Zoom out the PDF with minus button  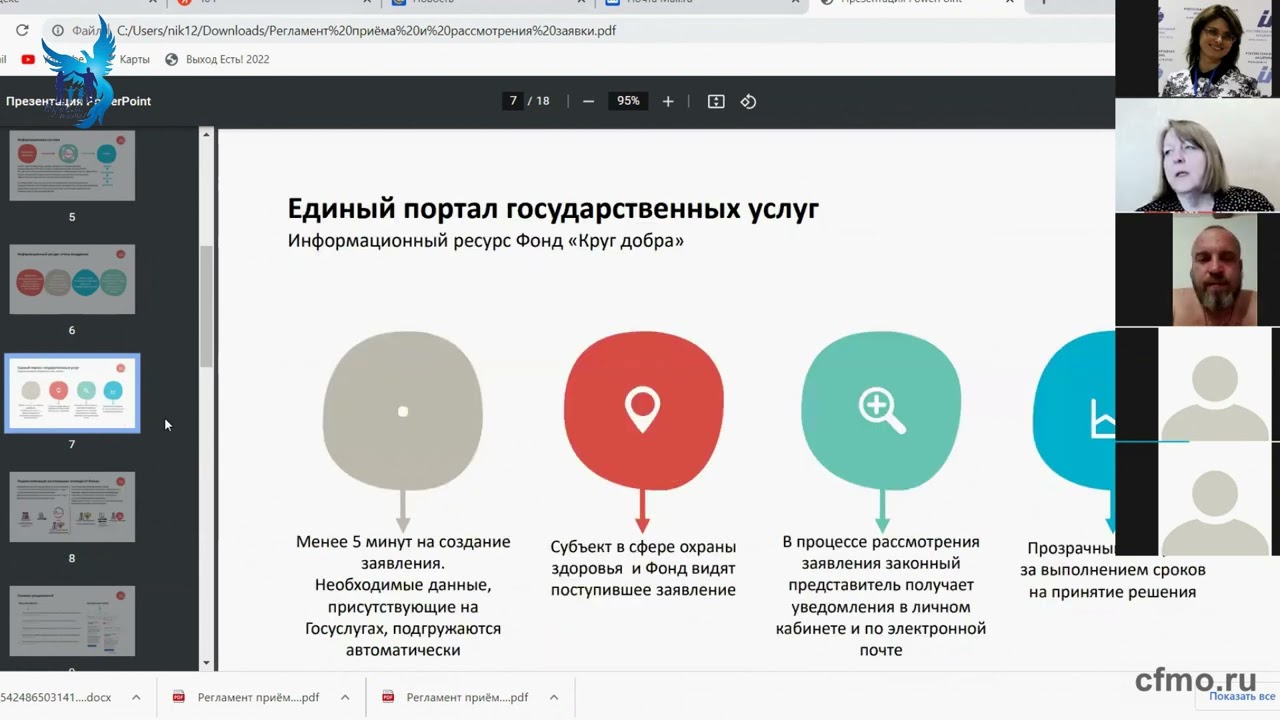click(x=588, y=101)
